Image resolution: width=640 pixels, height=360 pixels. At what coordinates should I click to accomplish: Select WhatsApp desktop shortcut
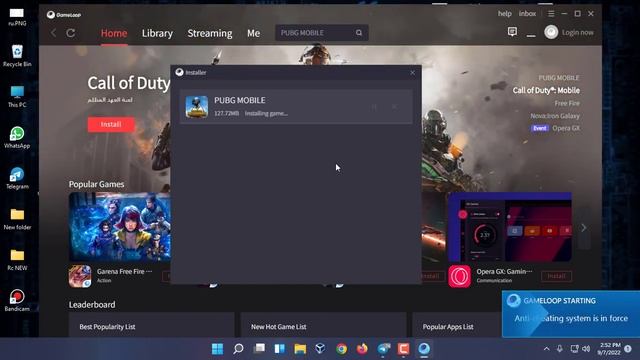[x=17, y=137]
